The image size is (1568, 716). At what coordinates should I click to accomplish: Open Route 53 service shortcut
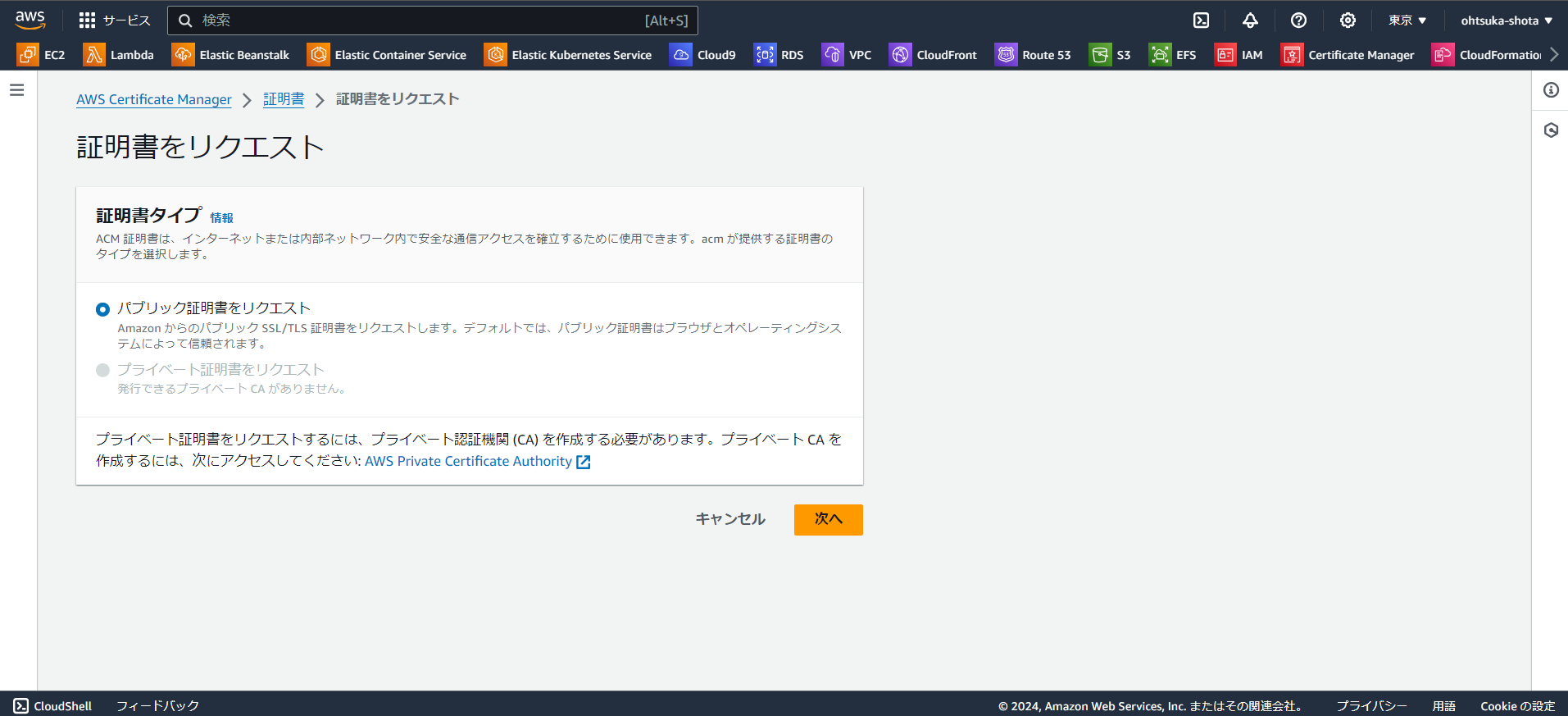pyautogui.click(x=1034, y=55)
